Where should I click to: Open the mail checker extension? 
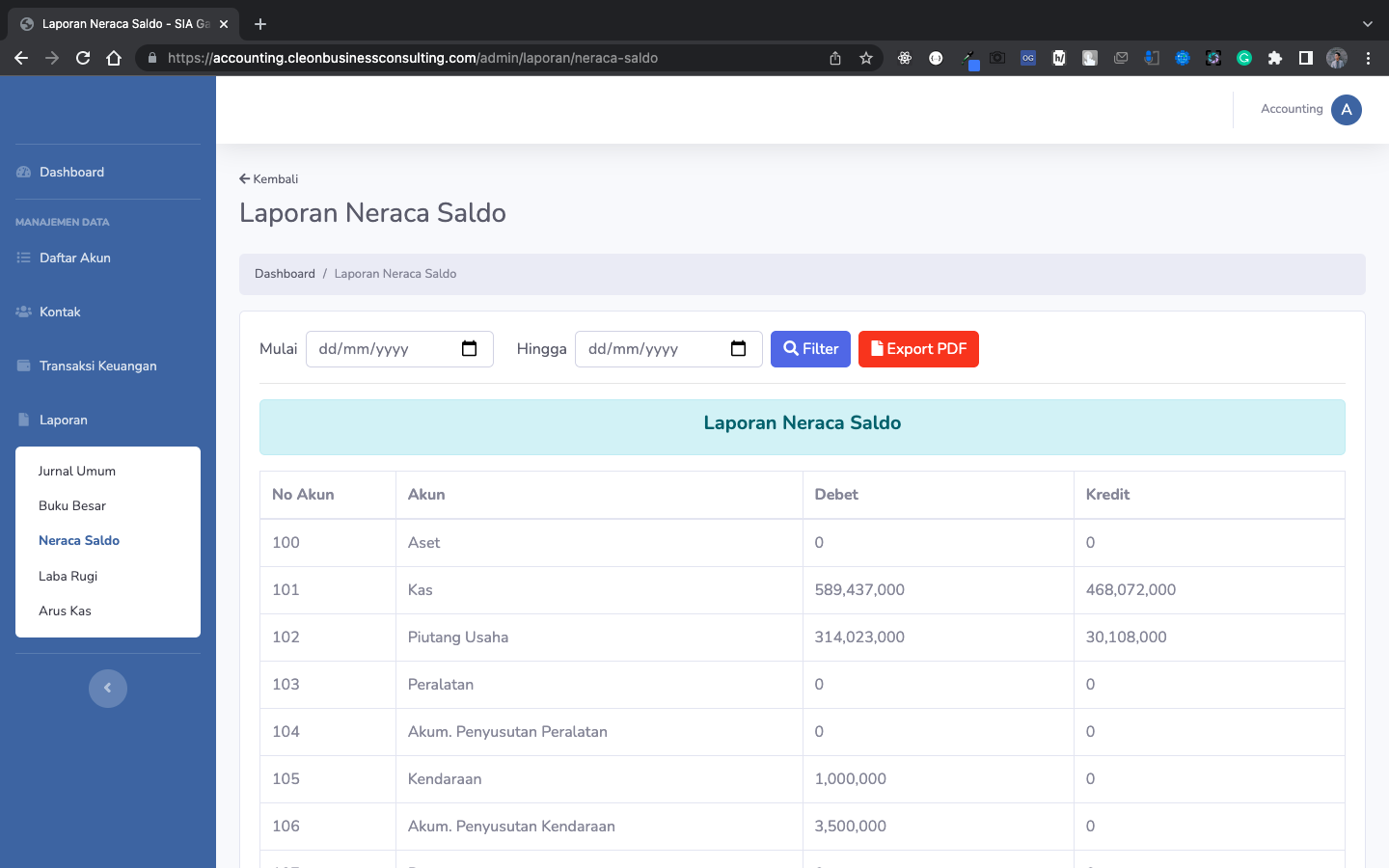(1121, 58)
